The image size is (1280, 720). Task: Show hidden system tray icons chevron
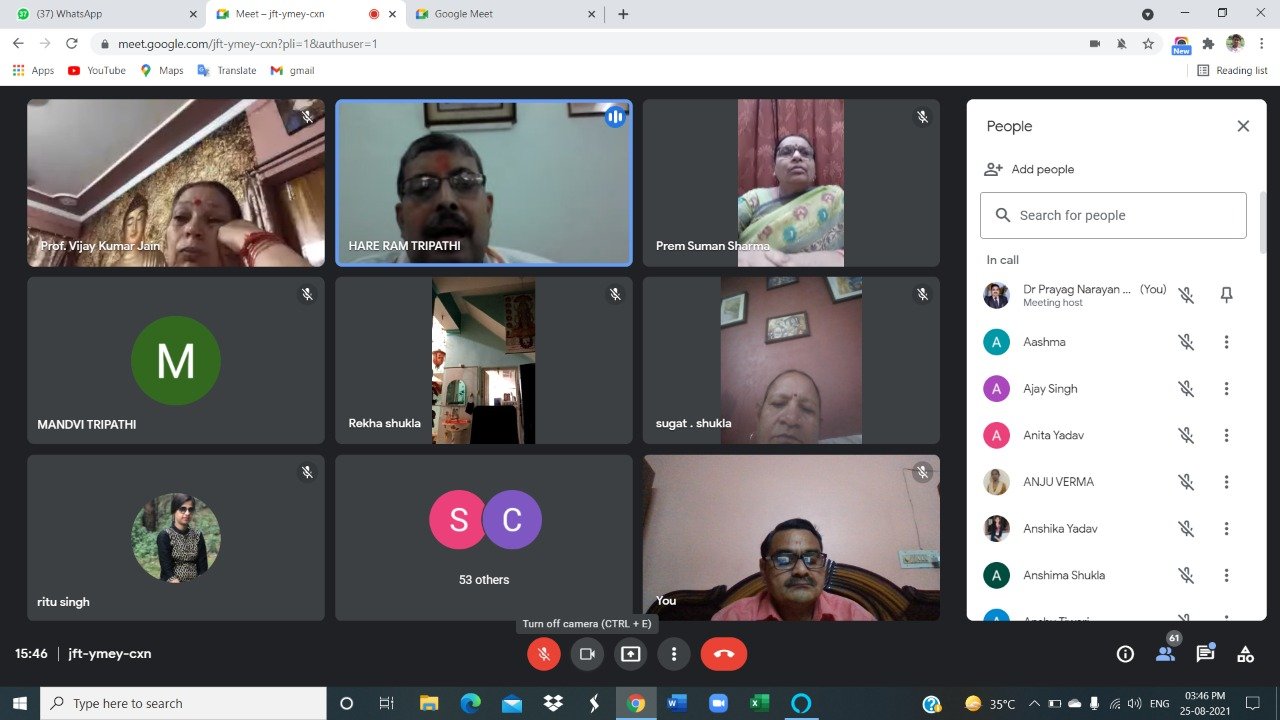click(1034, 704)
